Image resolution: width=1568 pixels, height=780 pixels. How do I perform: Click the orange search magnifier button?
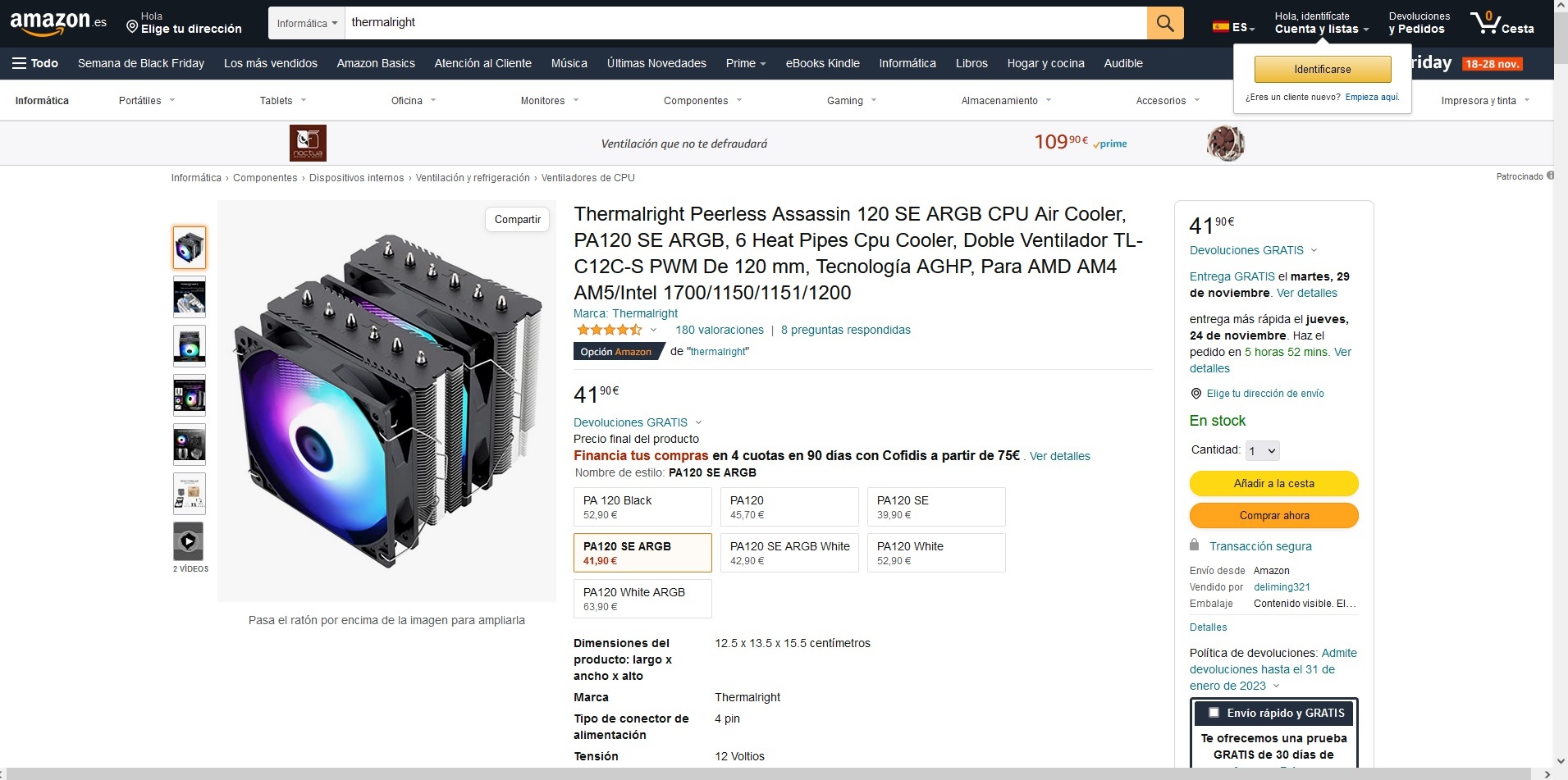point(1165,23)
